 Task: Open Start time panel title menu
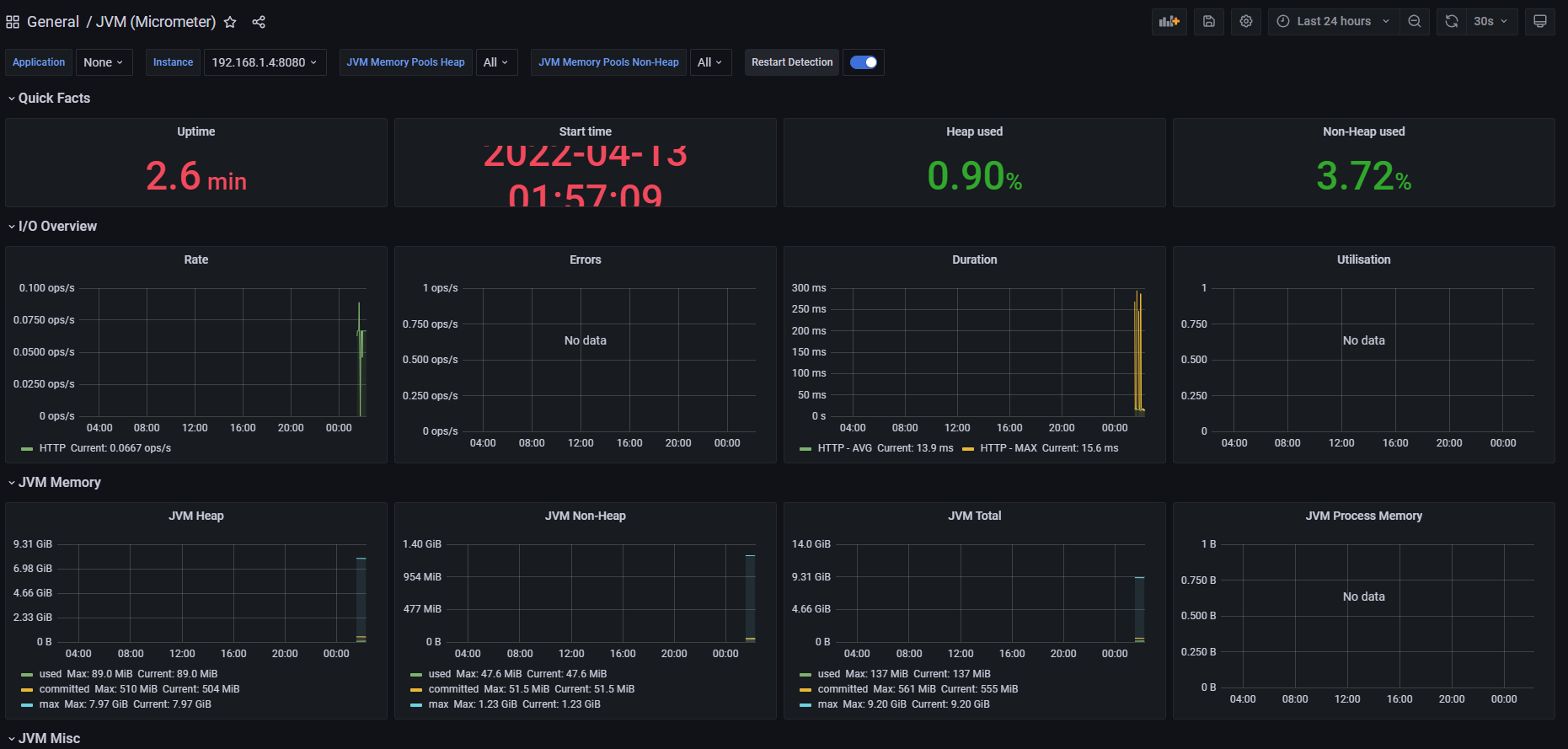[x=586, y=131]
